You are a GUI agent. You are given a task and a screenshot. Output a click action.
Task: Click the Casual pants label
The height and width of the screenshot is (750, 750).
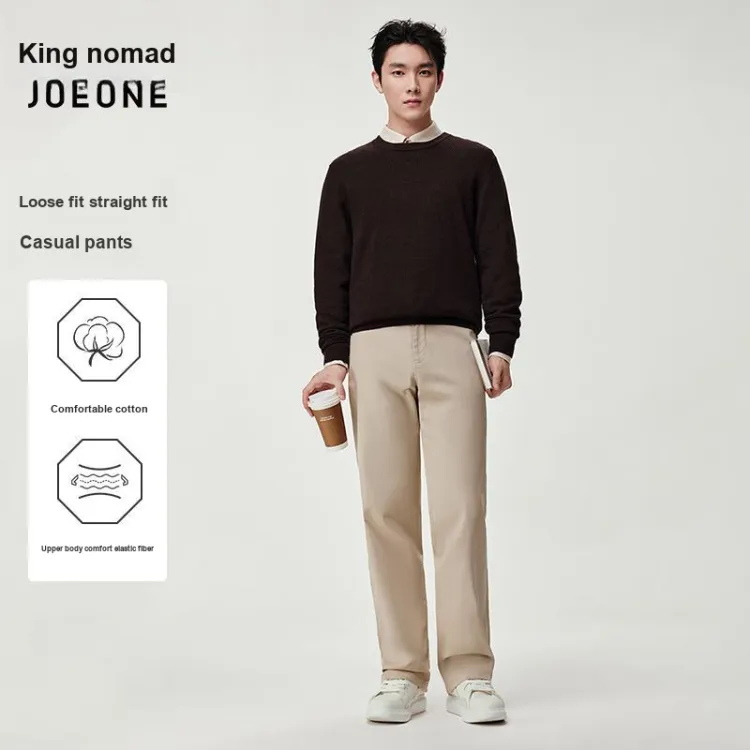(76, 242)
